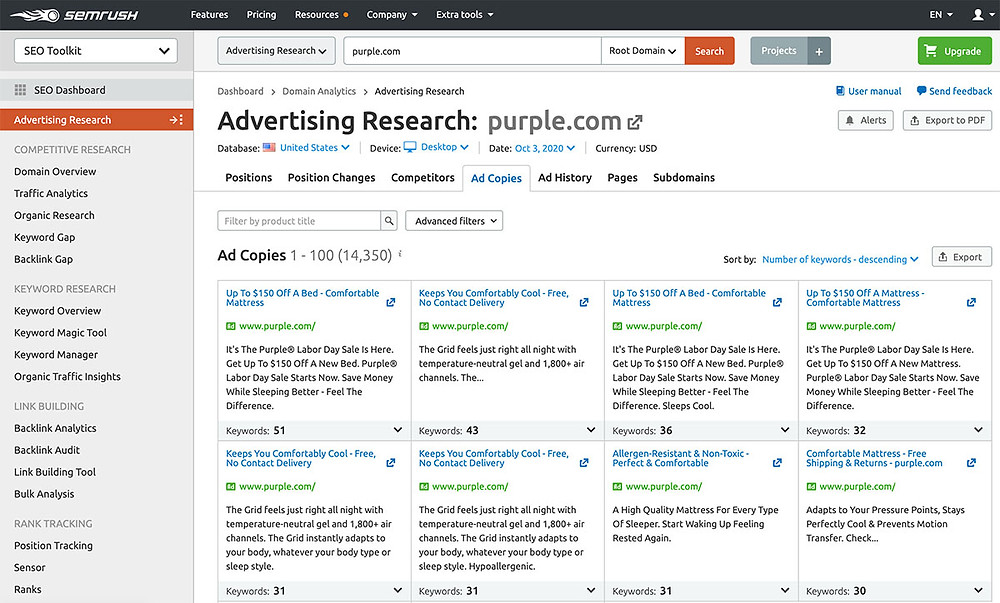Image resolution: width=1000 pixels, height=603 pixels.
Task: Click the Dashboard breadcrumb
Action: (x=240, y=91)
